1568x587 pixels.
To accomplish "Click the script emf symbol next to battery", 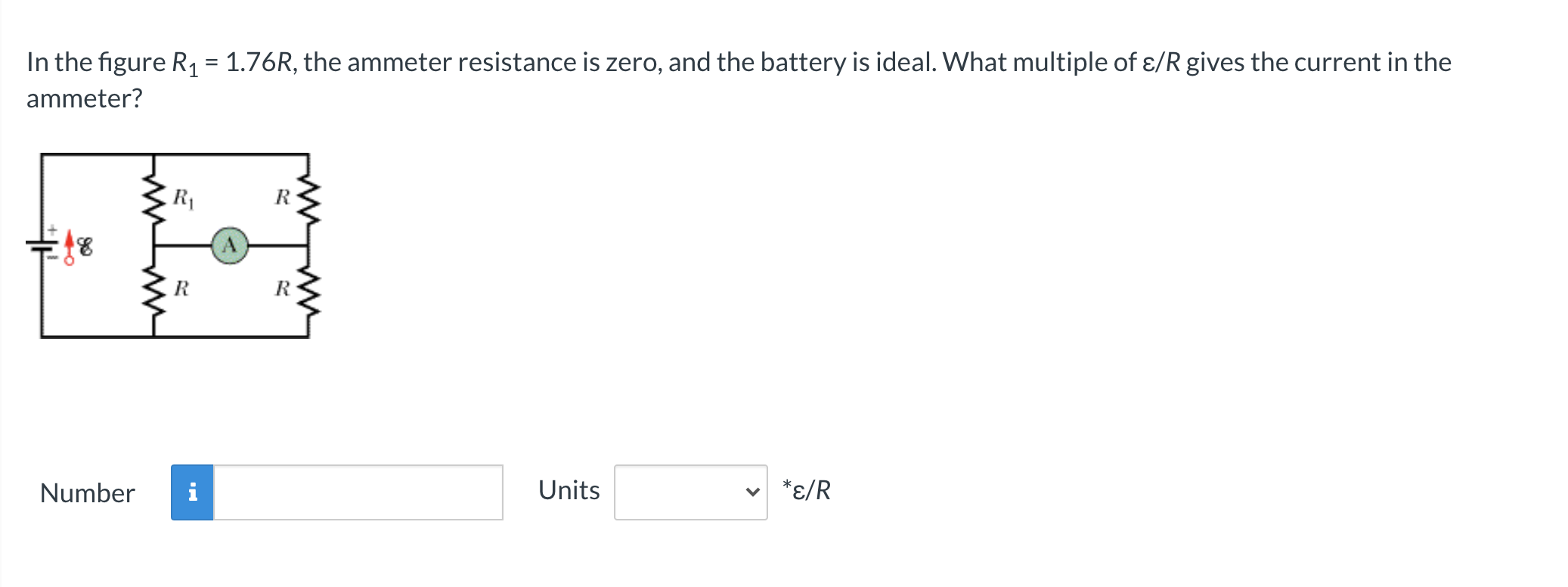I will (x=85, y=247).
